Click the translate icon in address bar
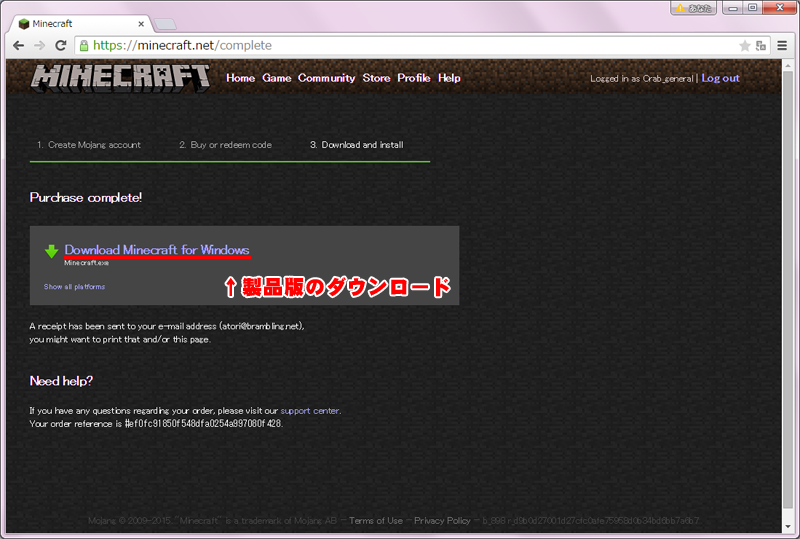Viewport: 800px width, 539px height. pyautogui.click(x=761, y=46)
